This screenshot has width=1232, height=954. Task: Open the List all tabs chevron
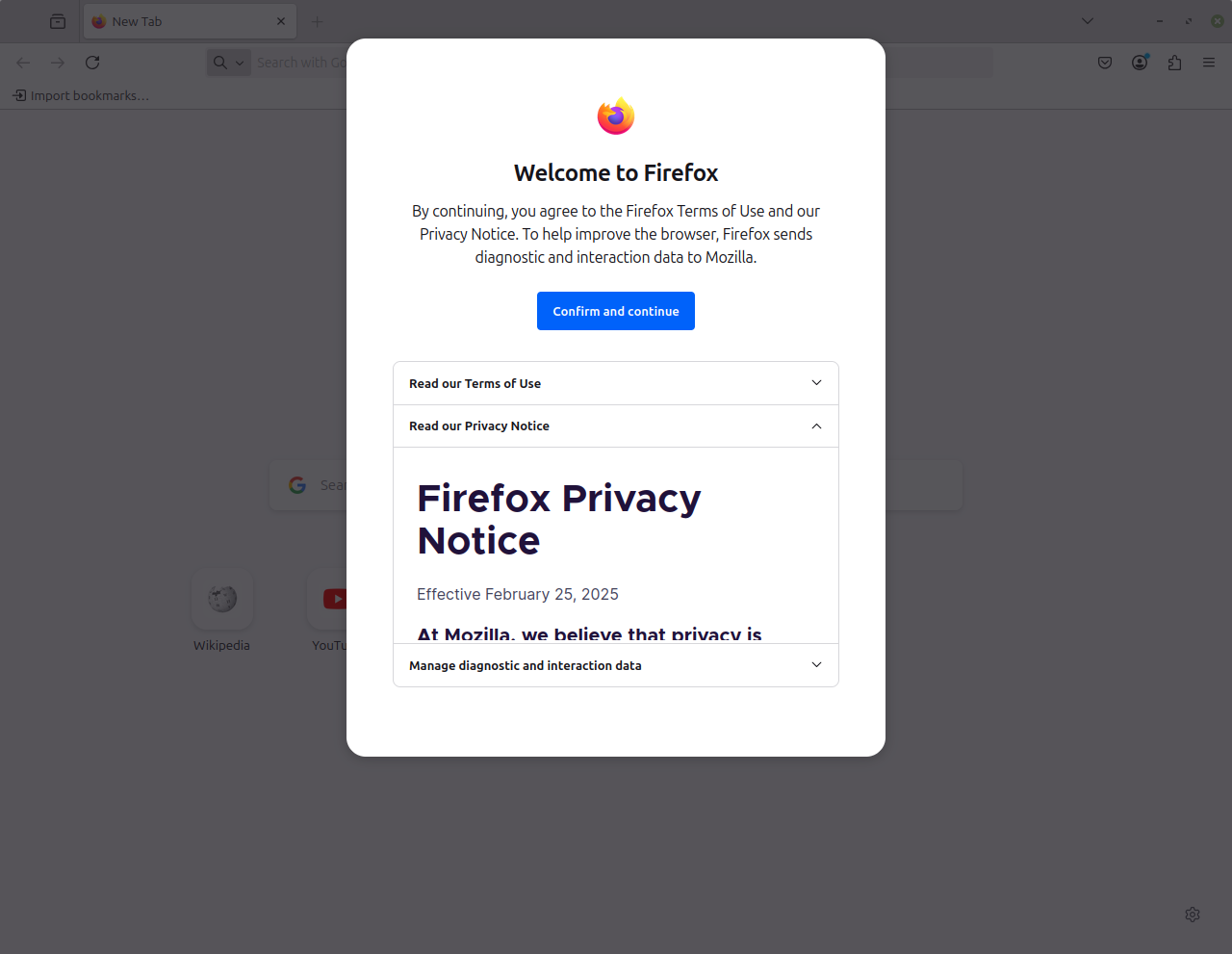point(1088,21)
